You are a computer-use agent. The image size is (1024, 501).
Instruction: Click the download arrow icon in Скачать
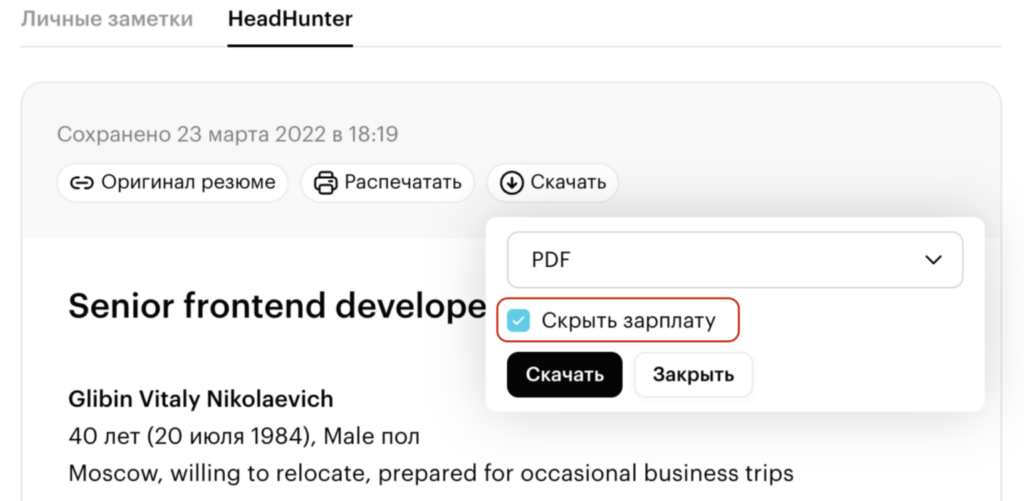(511, 183)
